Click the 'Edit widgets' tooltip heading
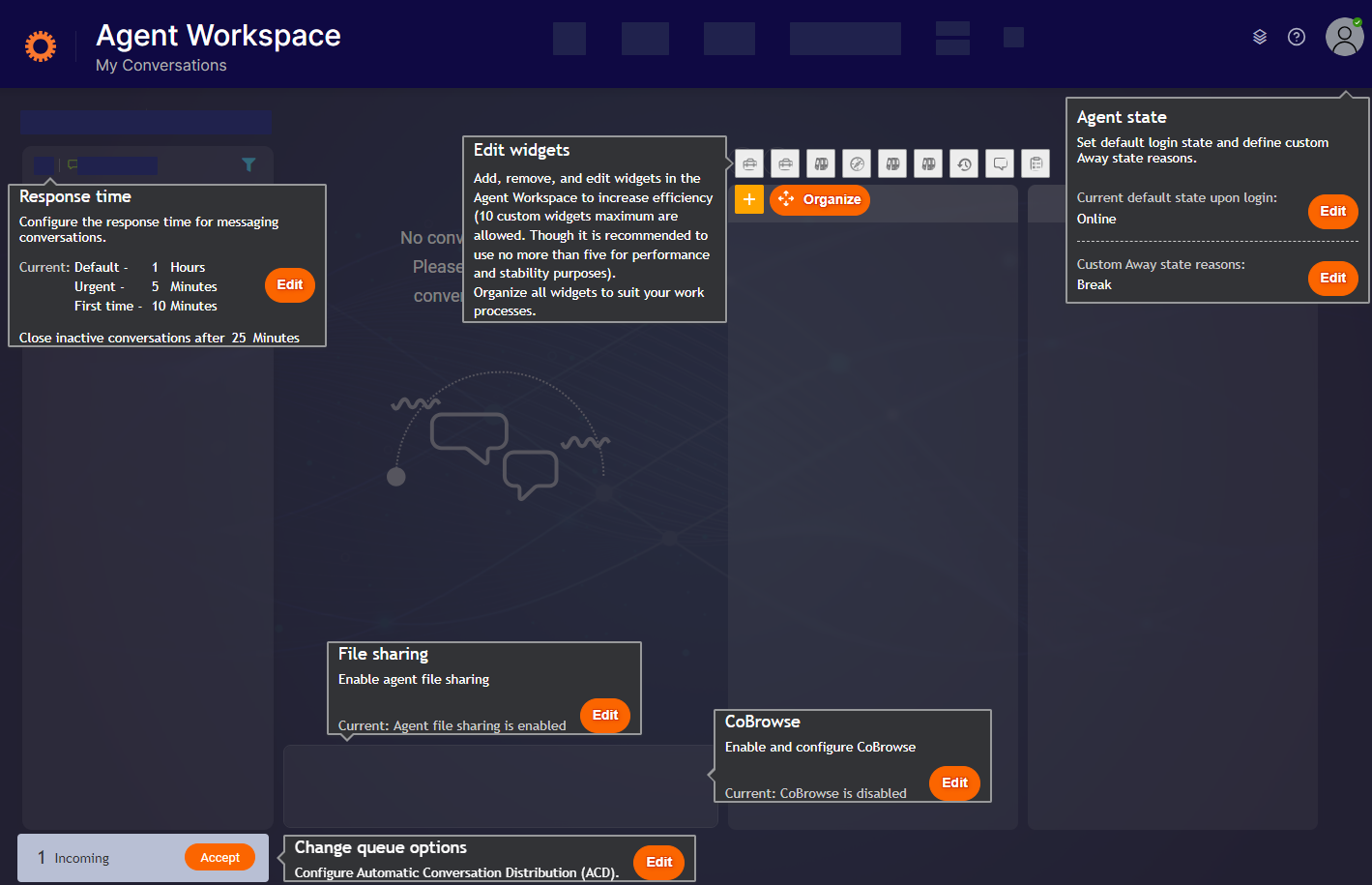 [x=521, y=151]
